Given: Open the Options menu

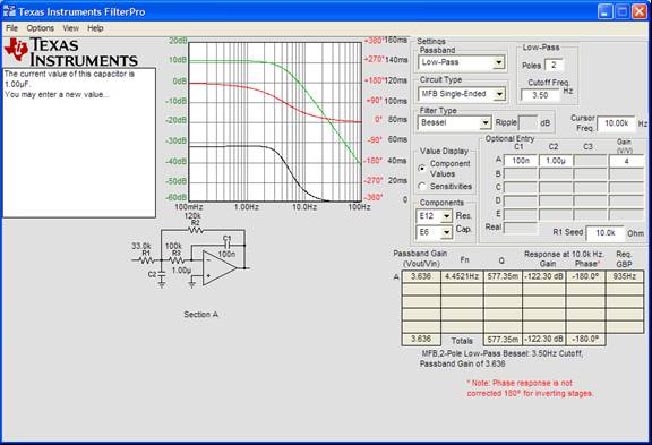Looking at the screenshot, I should (40, 28).
